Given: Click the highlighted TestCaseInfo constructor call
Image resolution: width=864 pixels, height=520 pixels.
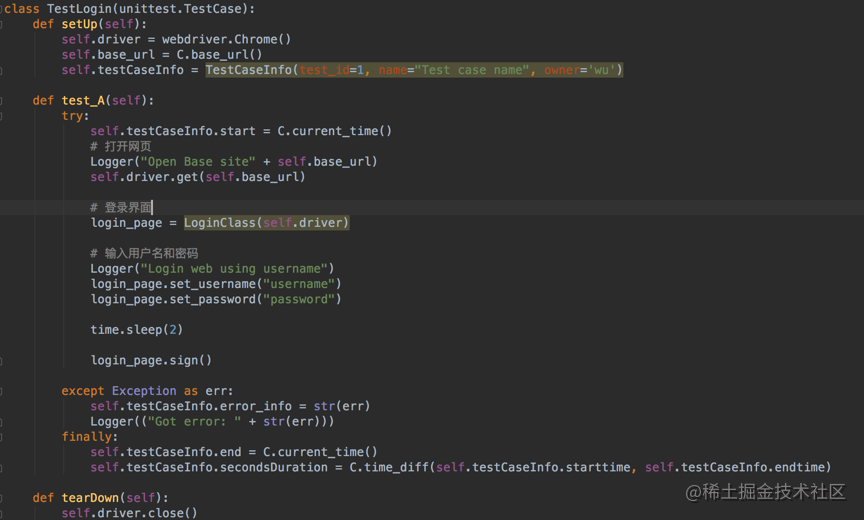Looking at the screenshot, I should point(414,70).
